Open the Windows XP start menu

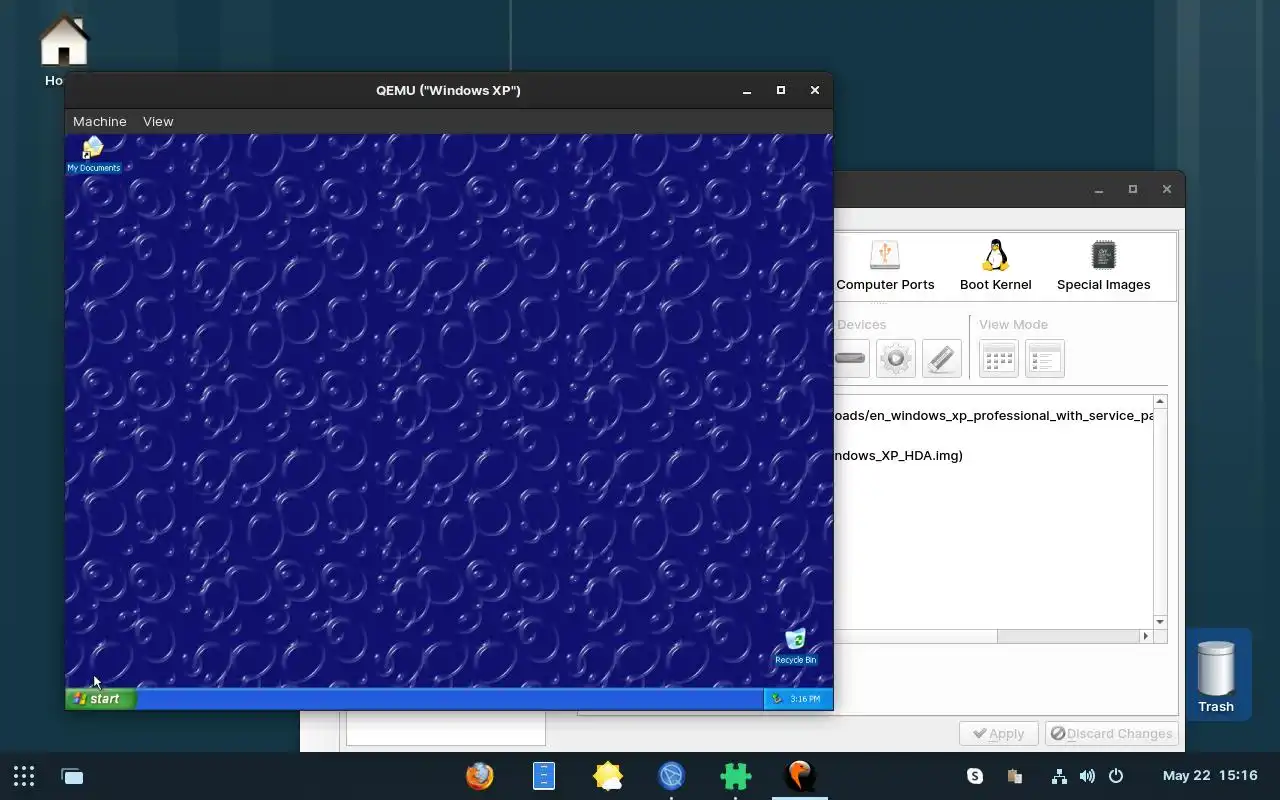tap(100, 699)
